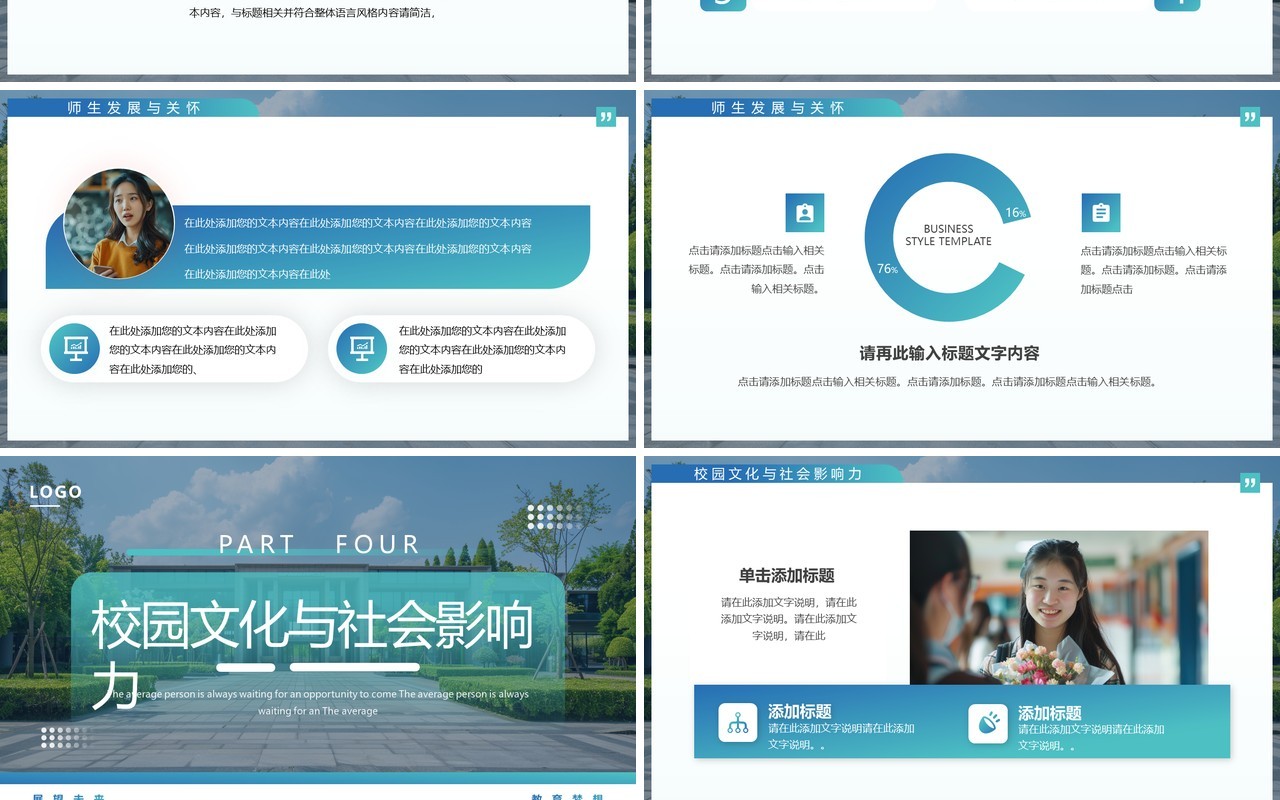Click the donut chart ring graphic
This screenshot has height=800, width=1280.
[x=946, y=237]
